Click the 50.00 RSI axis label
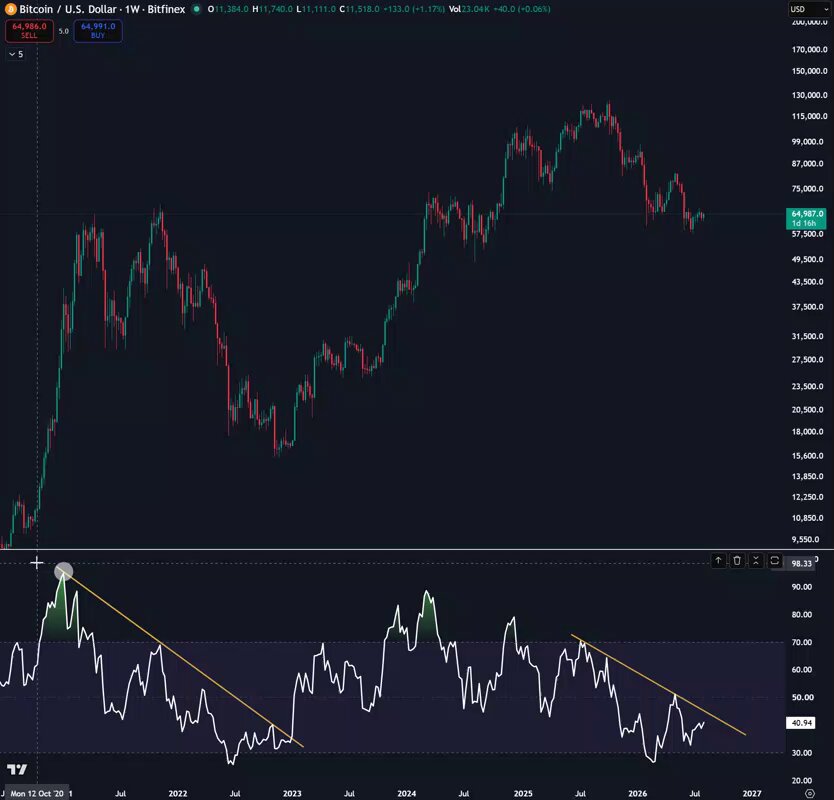 [802, 697]
